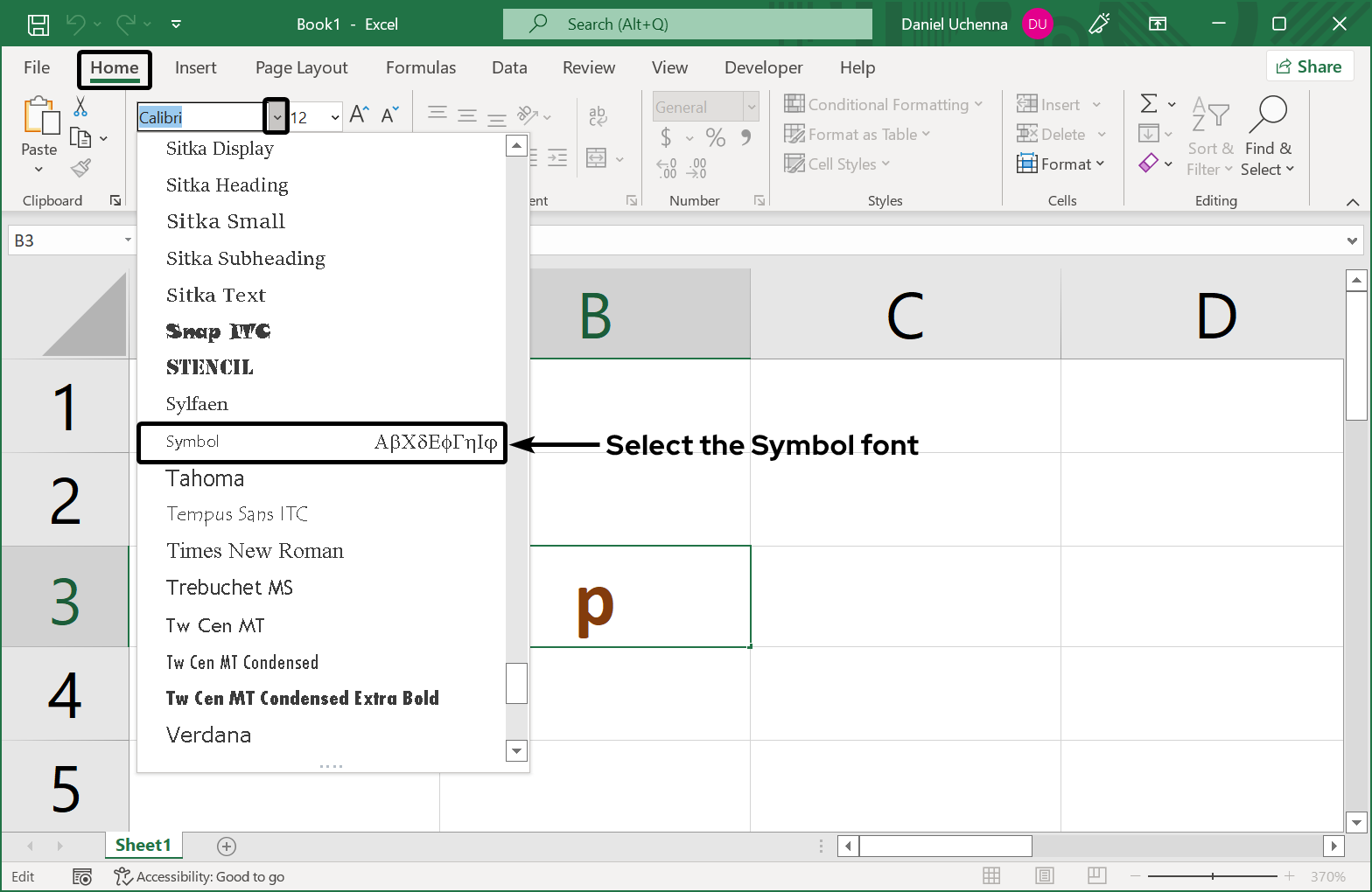The width and height of the screenshot is (1372, 892).
Task: Click the Increase Font Size icon
Action: tap(359, 115)
